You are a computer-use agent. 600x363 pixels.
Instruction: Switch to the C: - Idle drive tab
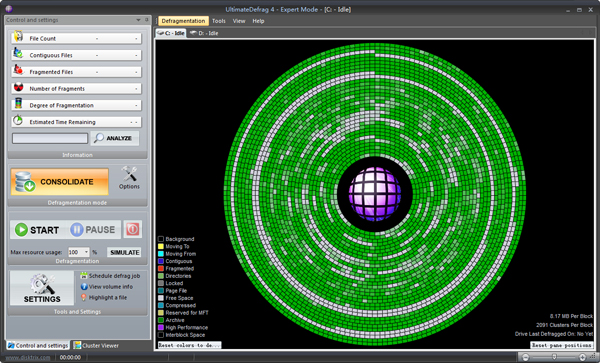(x=171, y=33)
